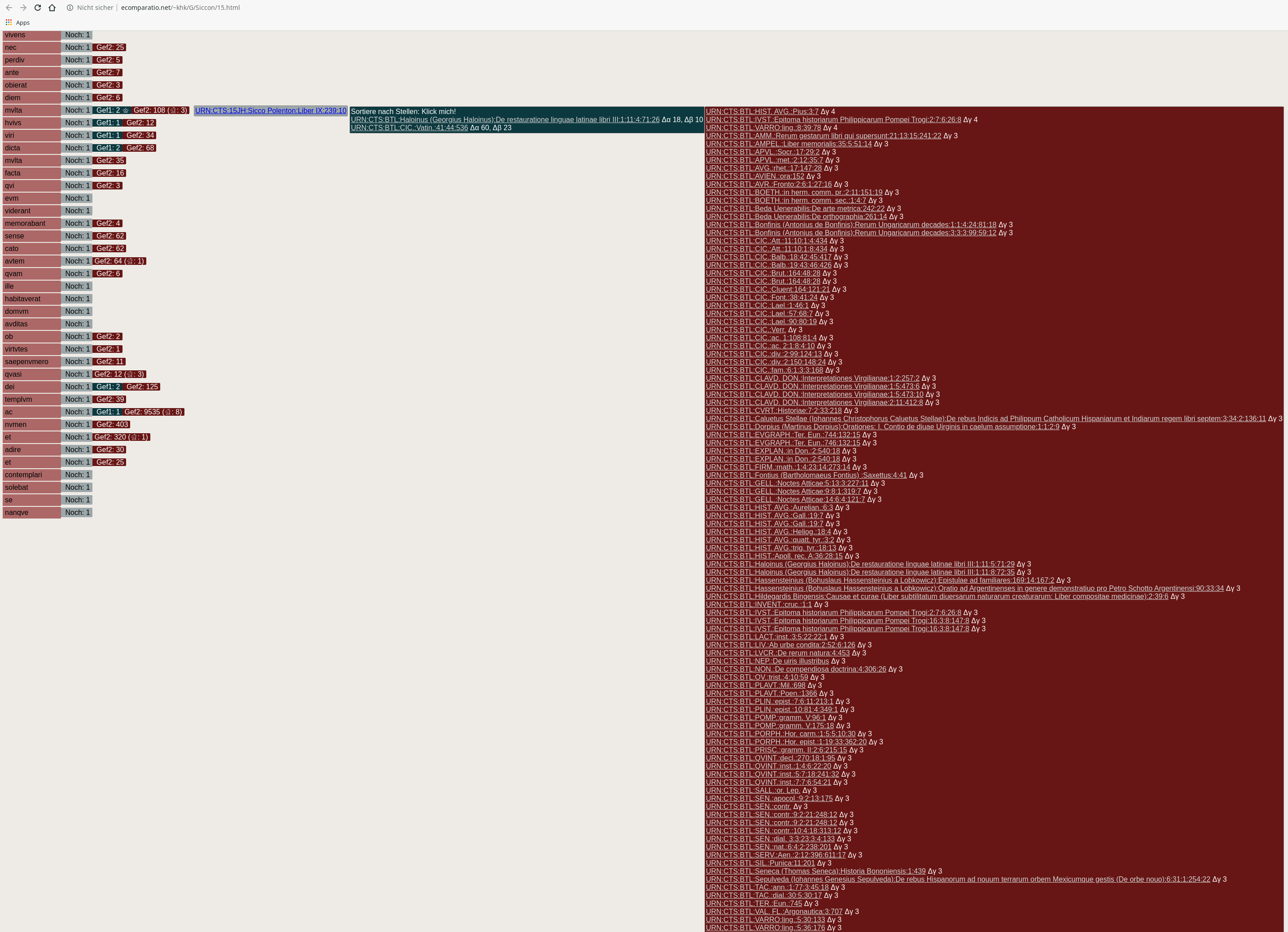Expand Gef2: 108 results for mvlta
Screen dimensions: 1288x932
click(x=149, y=110)
